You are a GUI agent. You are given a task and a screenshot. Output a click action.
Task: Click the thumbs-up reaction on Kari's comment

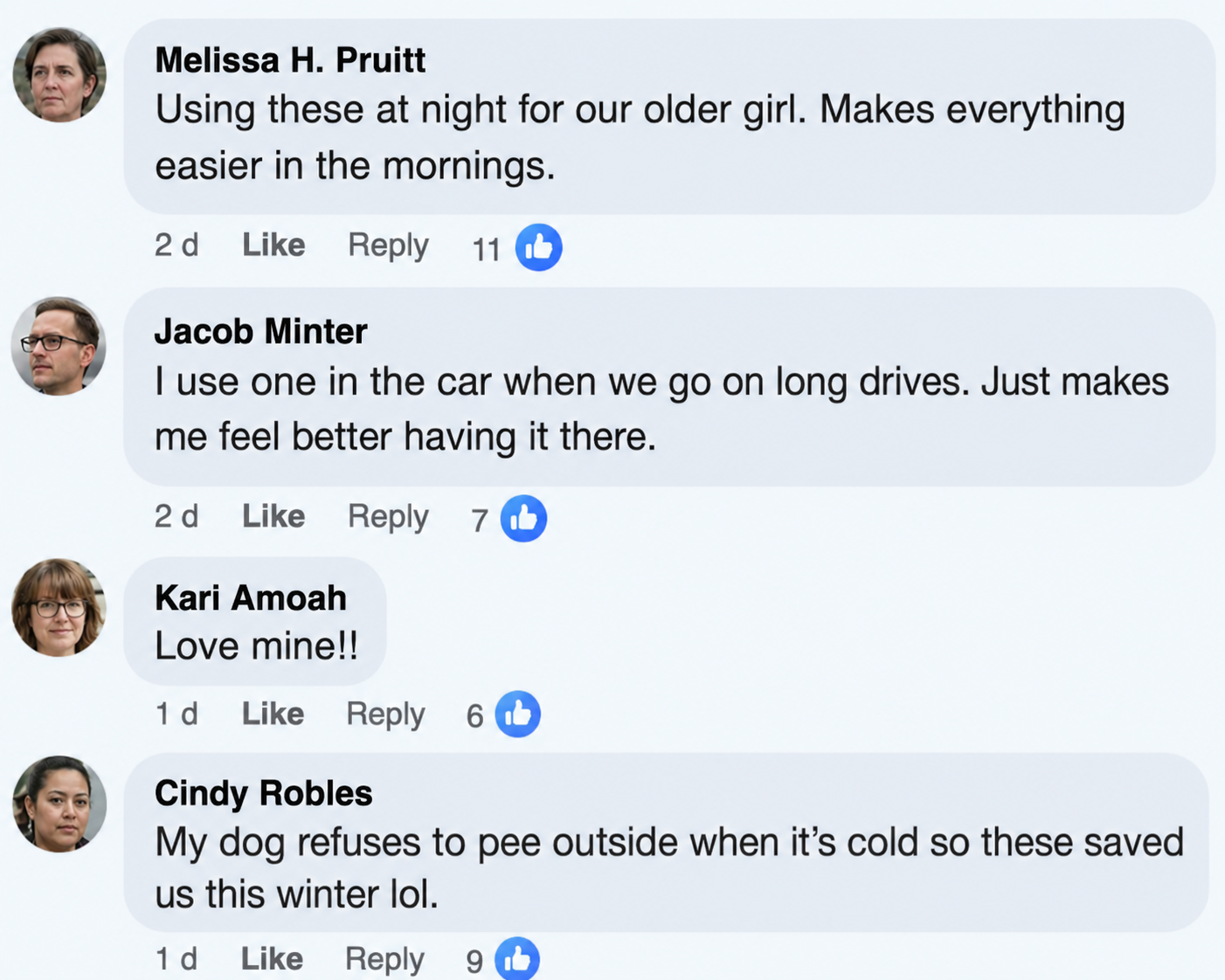518,714
